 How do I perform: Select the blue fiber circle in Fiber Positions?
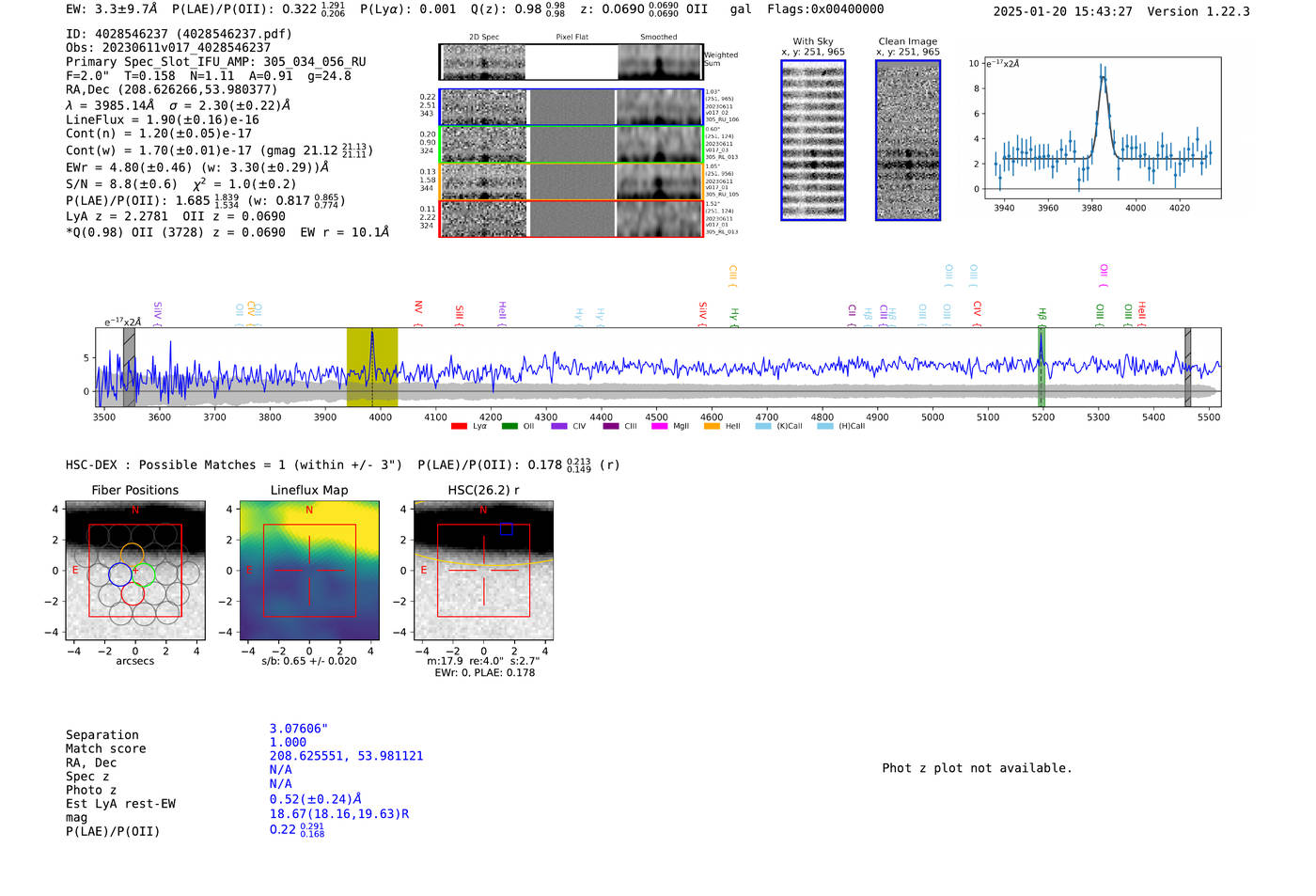click(x=120, y=574)
